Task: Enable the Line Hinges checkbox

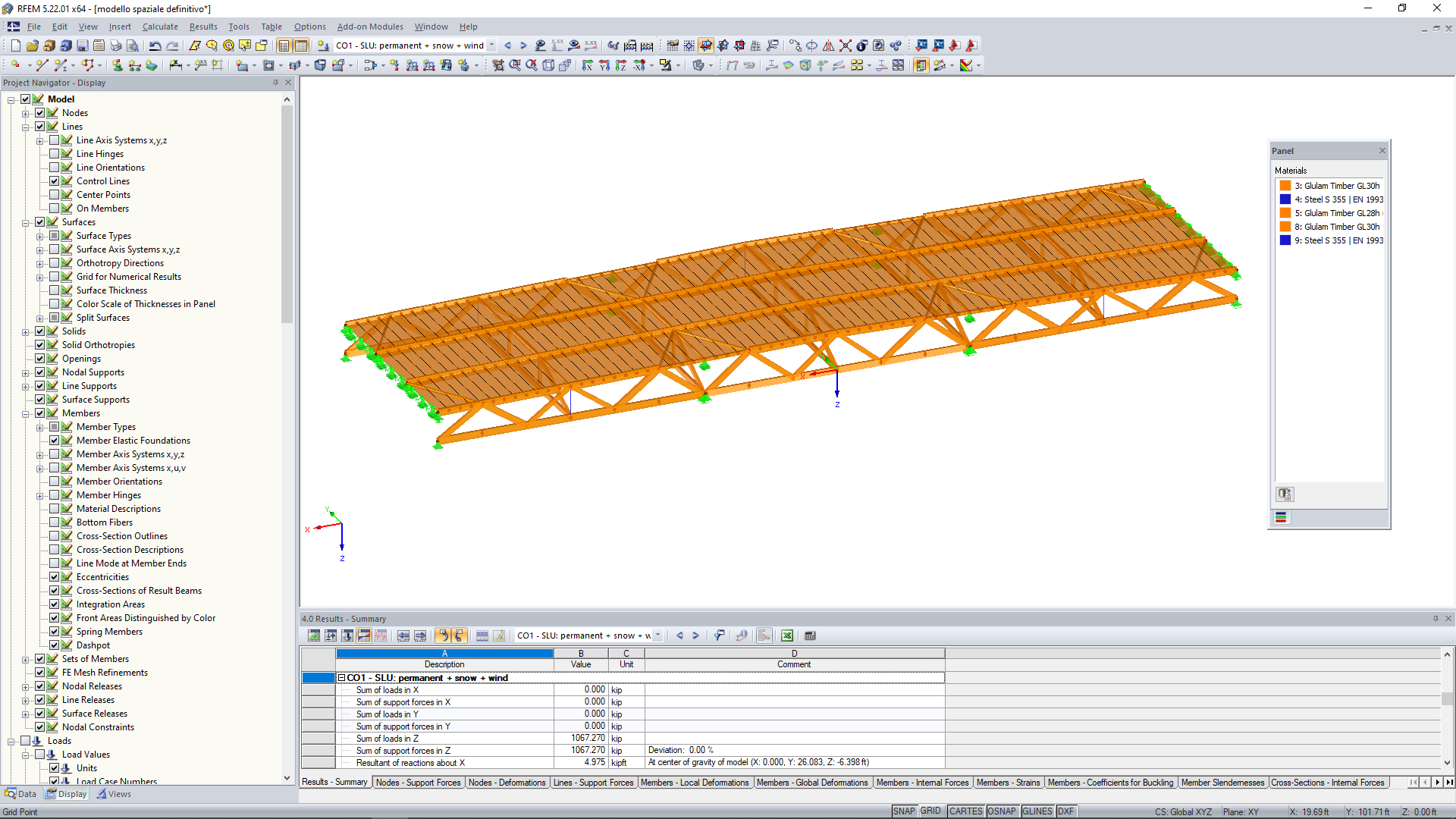Action: point(54,154)
